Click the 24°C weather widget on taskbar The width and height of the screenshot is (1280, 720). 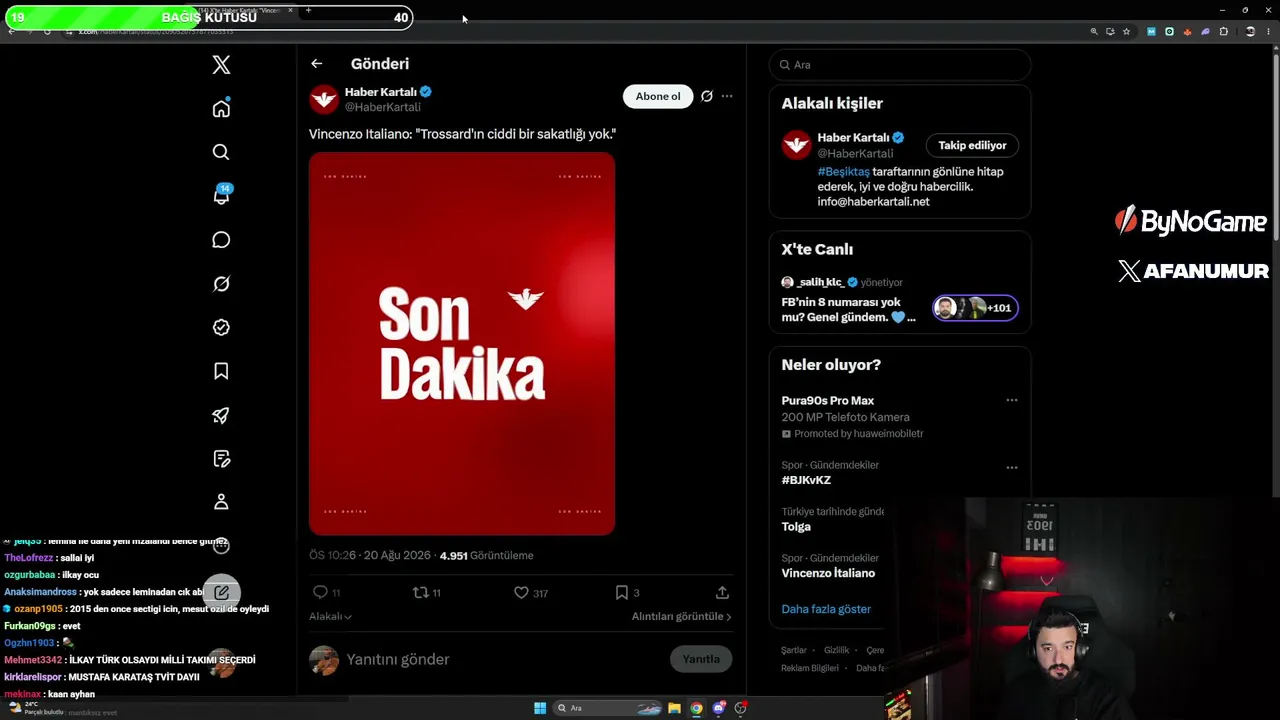coord(36,708)
